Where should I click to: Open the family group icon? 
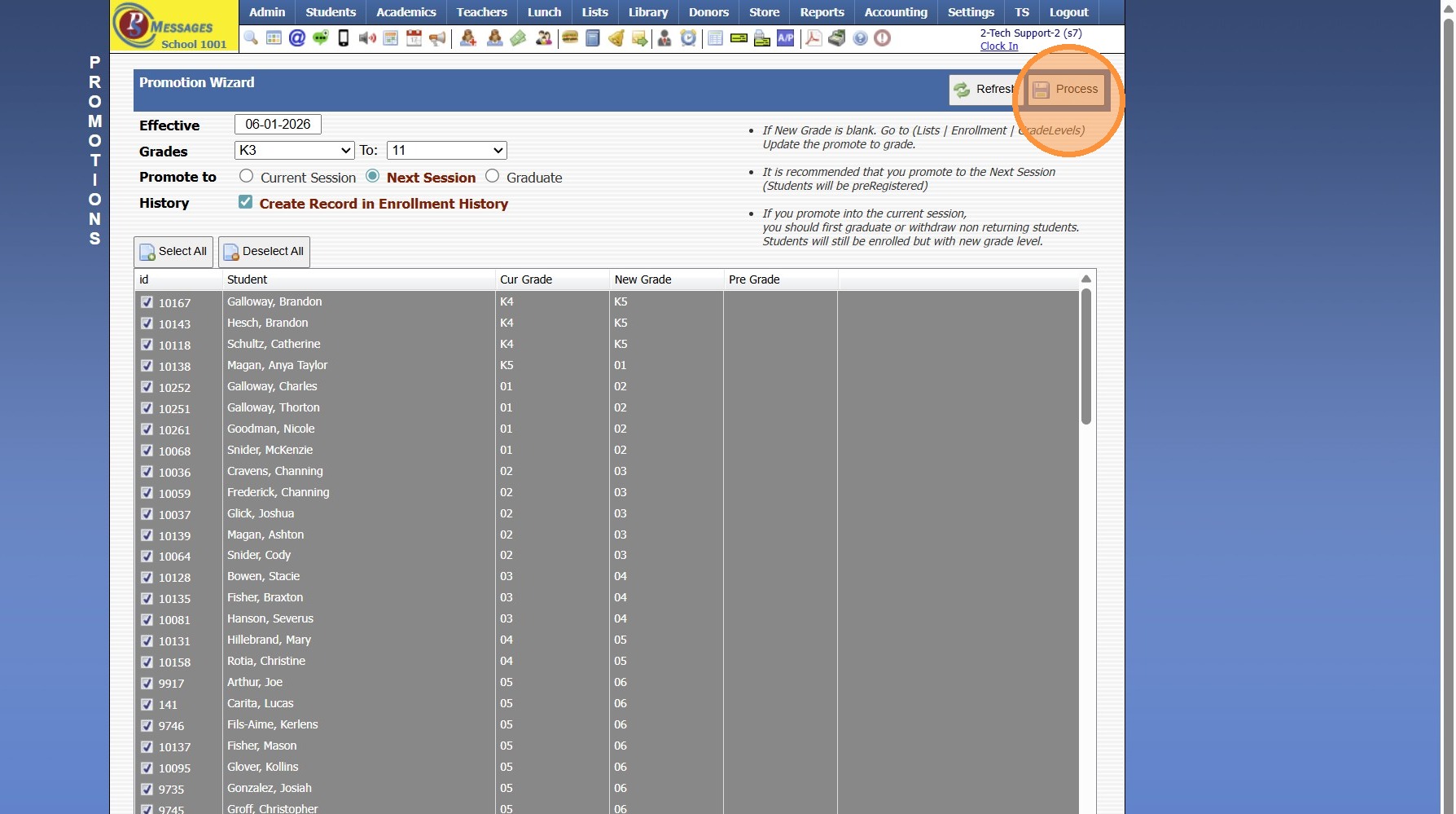pos(544,38)
